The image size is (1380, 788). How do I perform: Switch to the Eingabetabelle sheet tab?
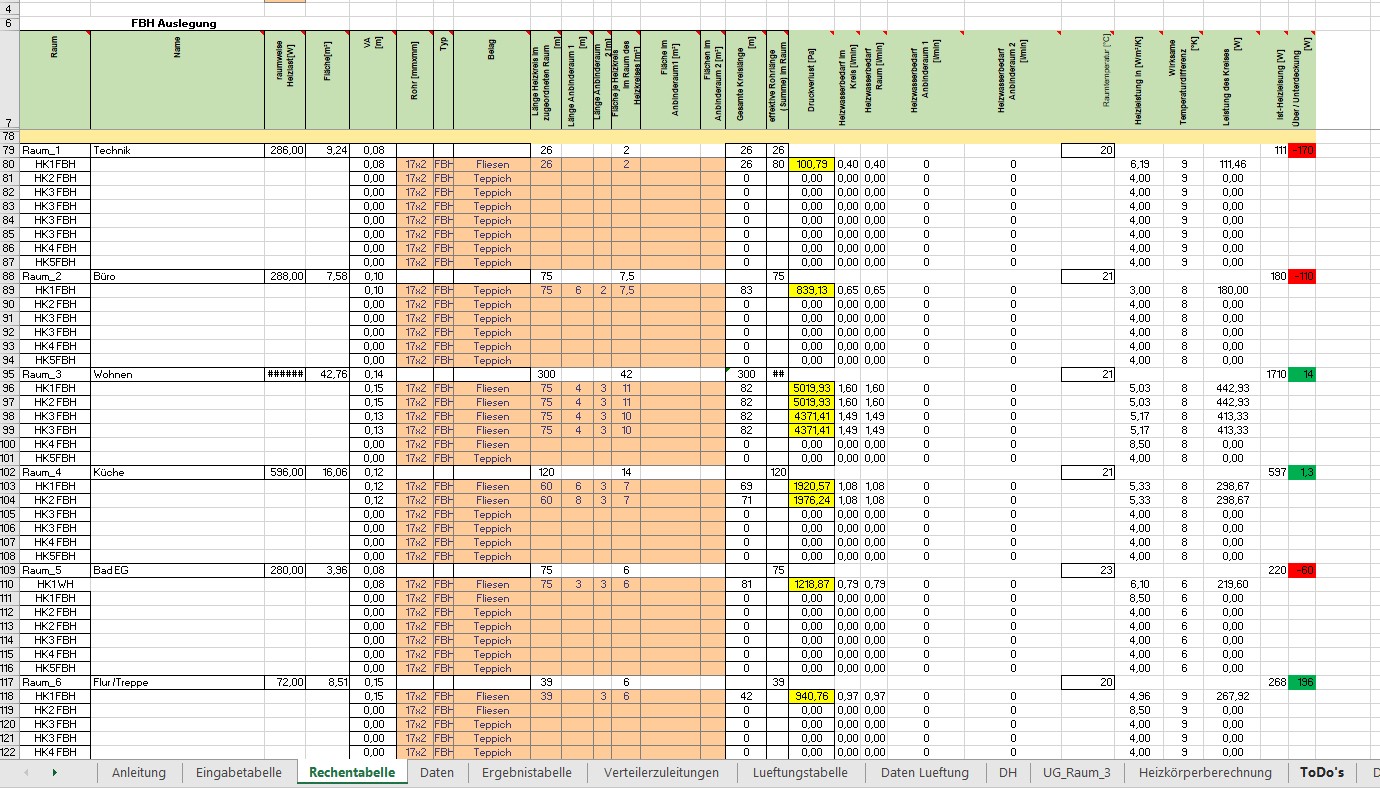pyautogui.click(x=239, y=772)
